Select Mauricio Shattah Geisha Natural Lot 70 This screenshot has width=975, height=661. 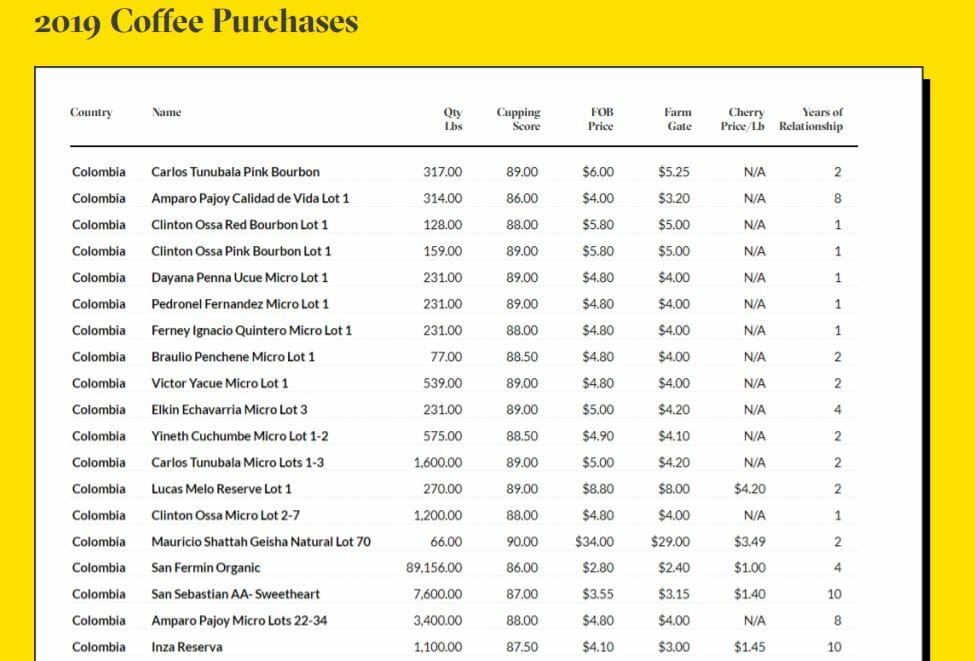(x=260, y=542)
